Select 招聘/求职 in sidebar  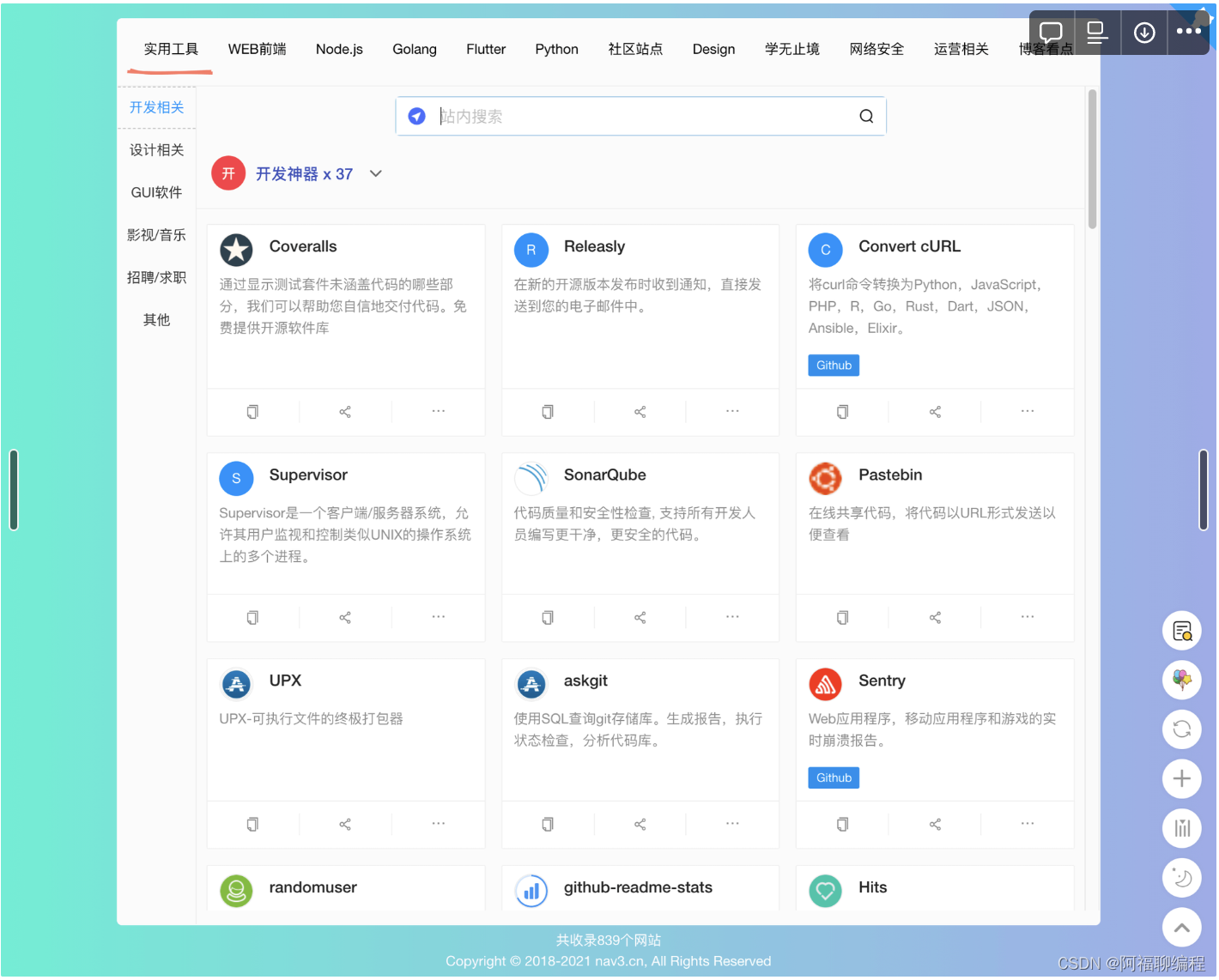157,278
